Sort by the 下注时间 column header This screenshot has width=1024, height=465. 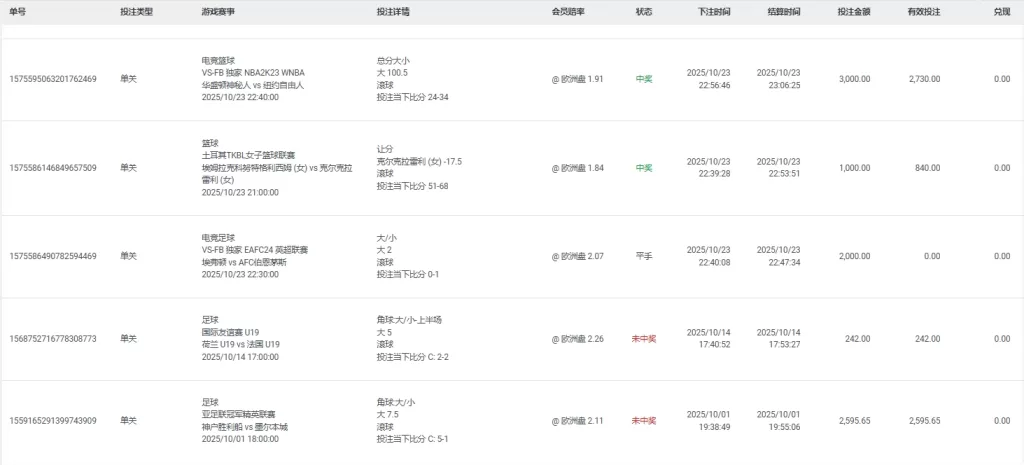[x=714, y=12]
